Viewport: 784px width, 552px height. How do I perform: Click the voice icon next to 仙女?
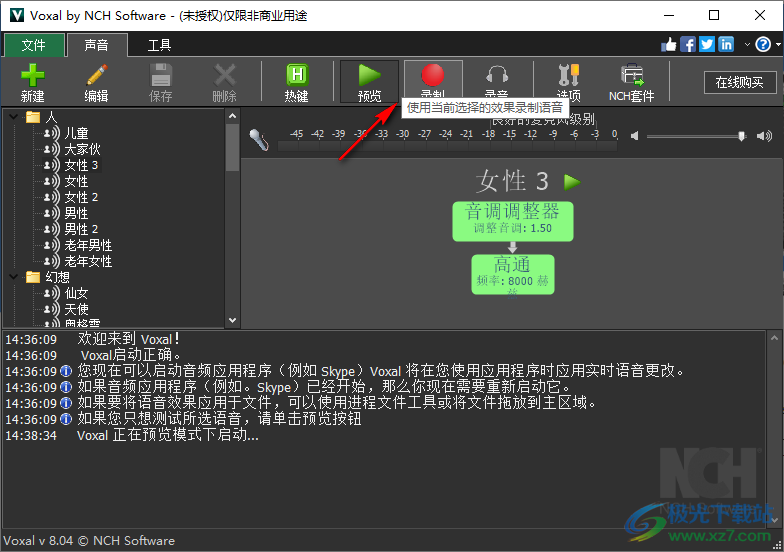(x=52, y=294)
